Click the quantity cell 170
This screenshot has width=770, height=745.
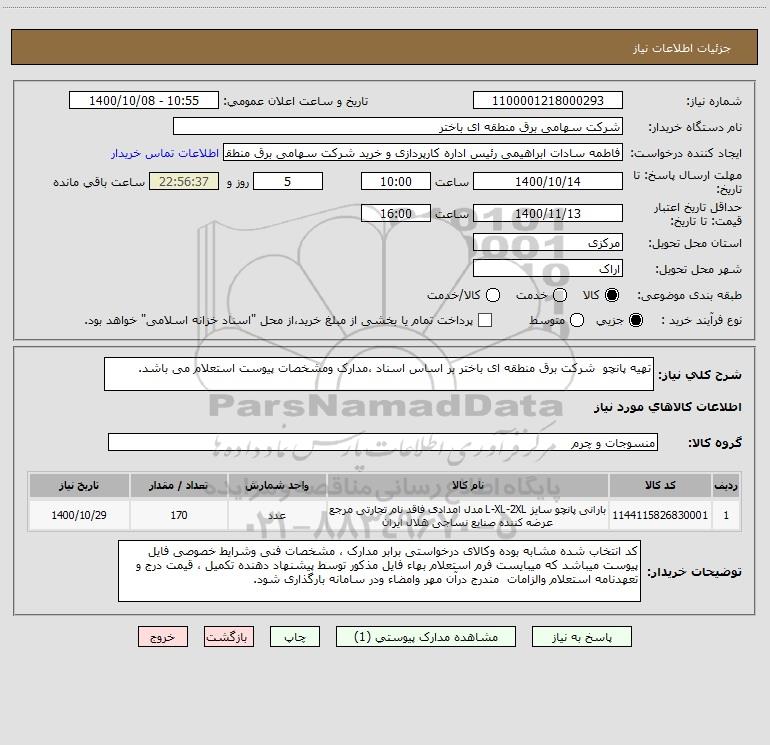click(179, 515)
